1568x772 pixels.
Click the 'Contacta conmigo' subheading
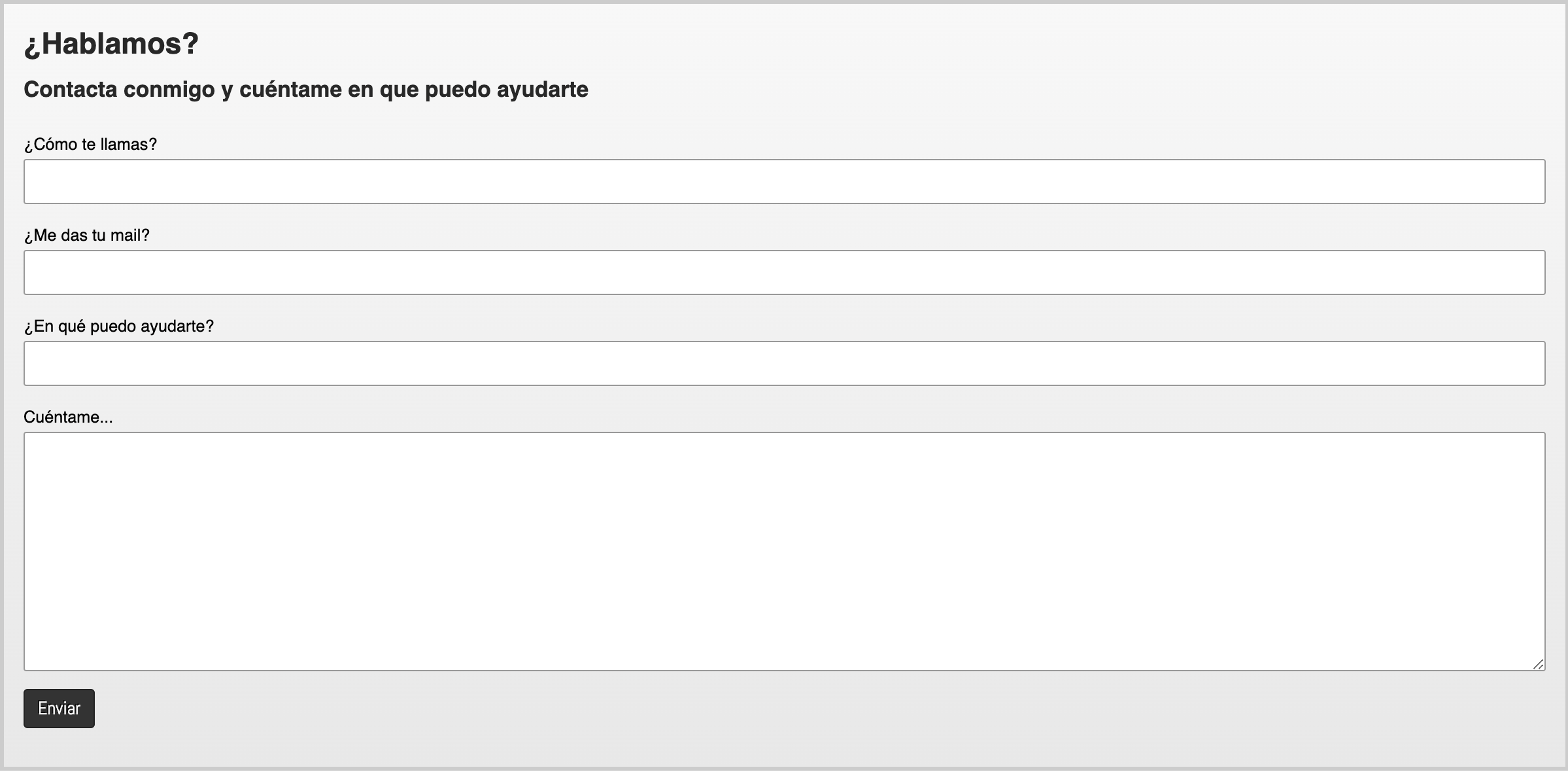click(305, 89)
